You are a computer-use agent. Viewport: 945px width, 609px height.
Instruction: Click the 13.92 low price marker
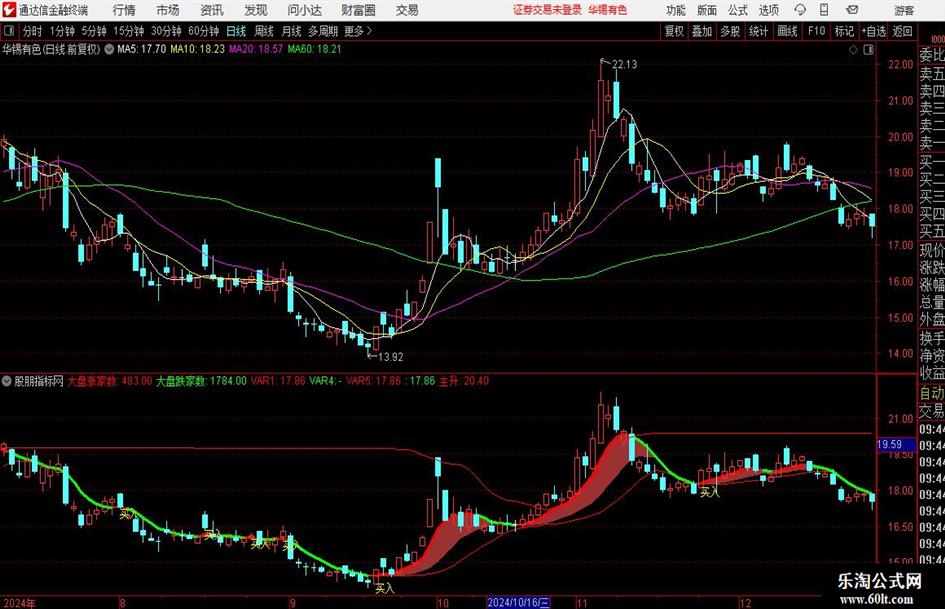tap(390, 357)
